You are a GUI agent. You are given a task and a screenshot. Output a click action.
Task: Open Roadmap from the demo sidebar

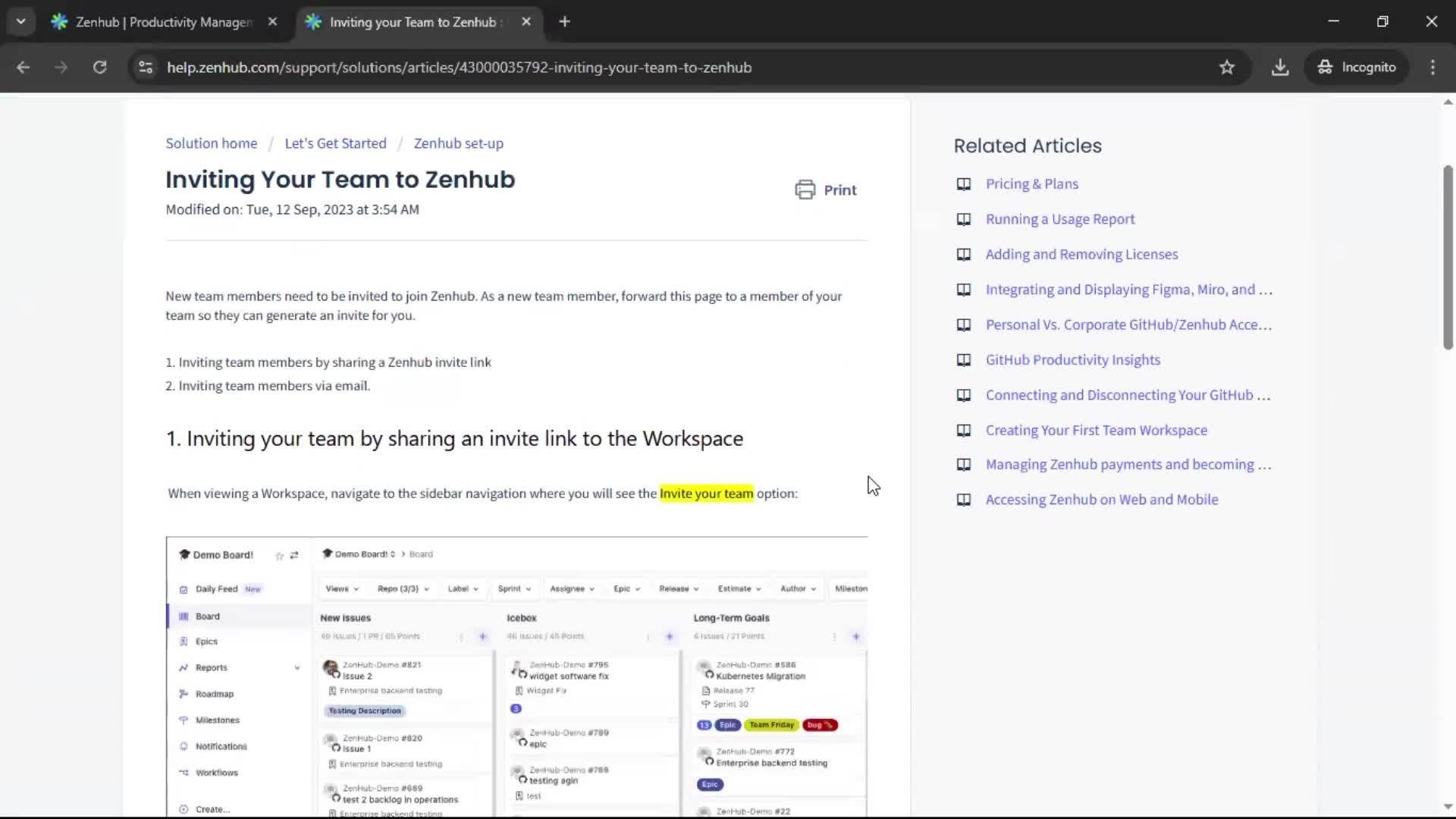click(x=215, y=693)
